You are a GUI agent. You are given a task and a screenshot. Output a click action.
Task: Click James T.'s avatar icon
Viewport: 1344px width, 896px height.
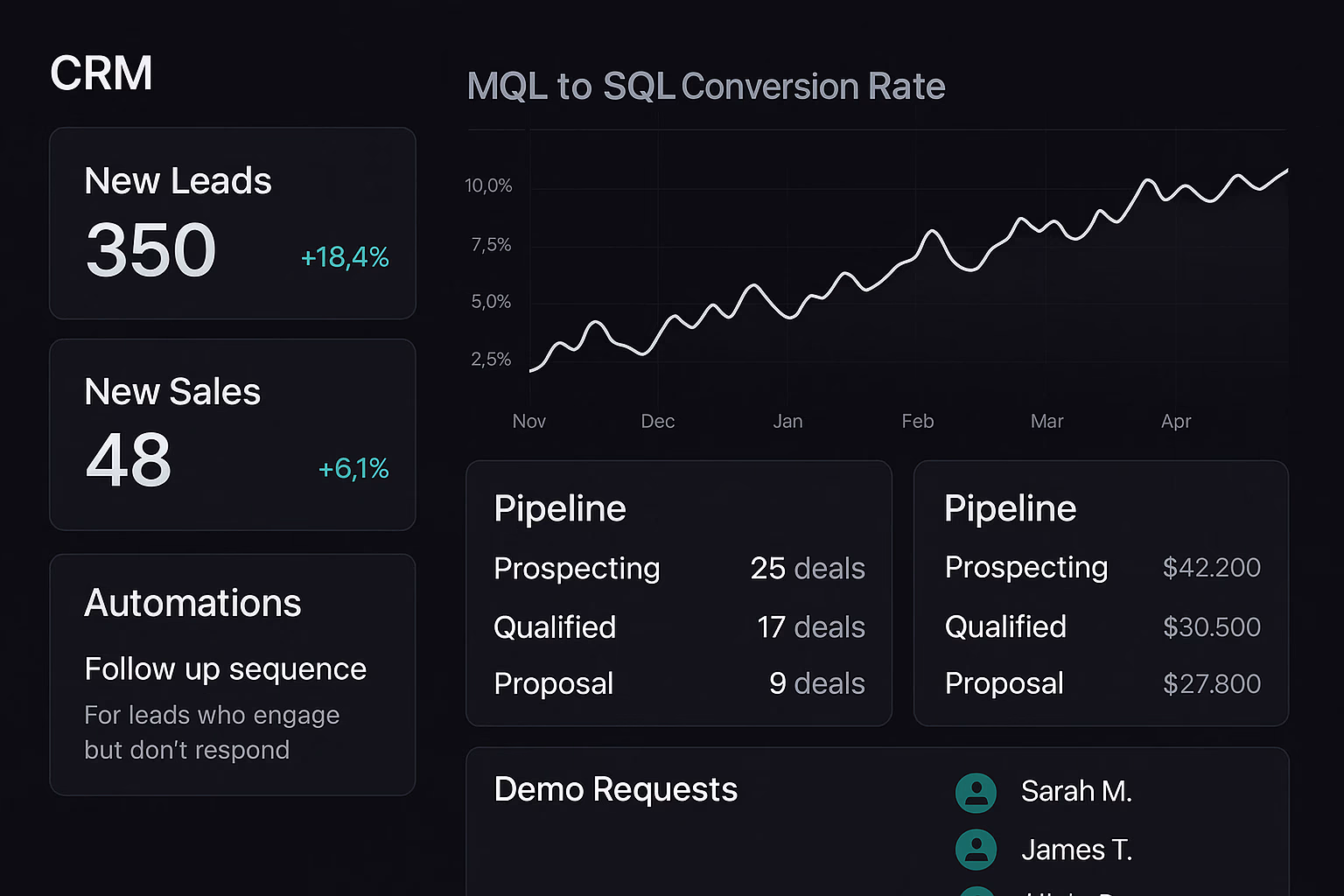(976, 850)
